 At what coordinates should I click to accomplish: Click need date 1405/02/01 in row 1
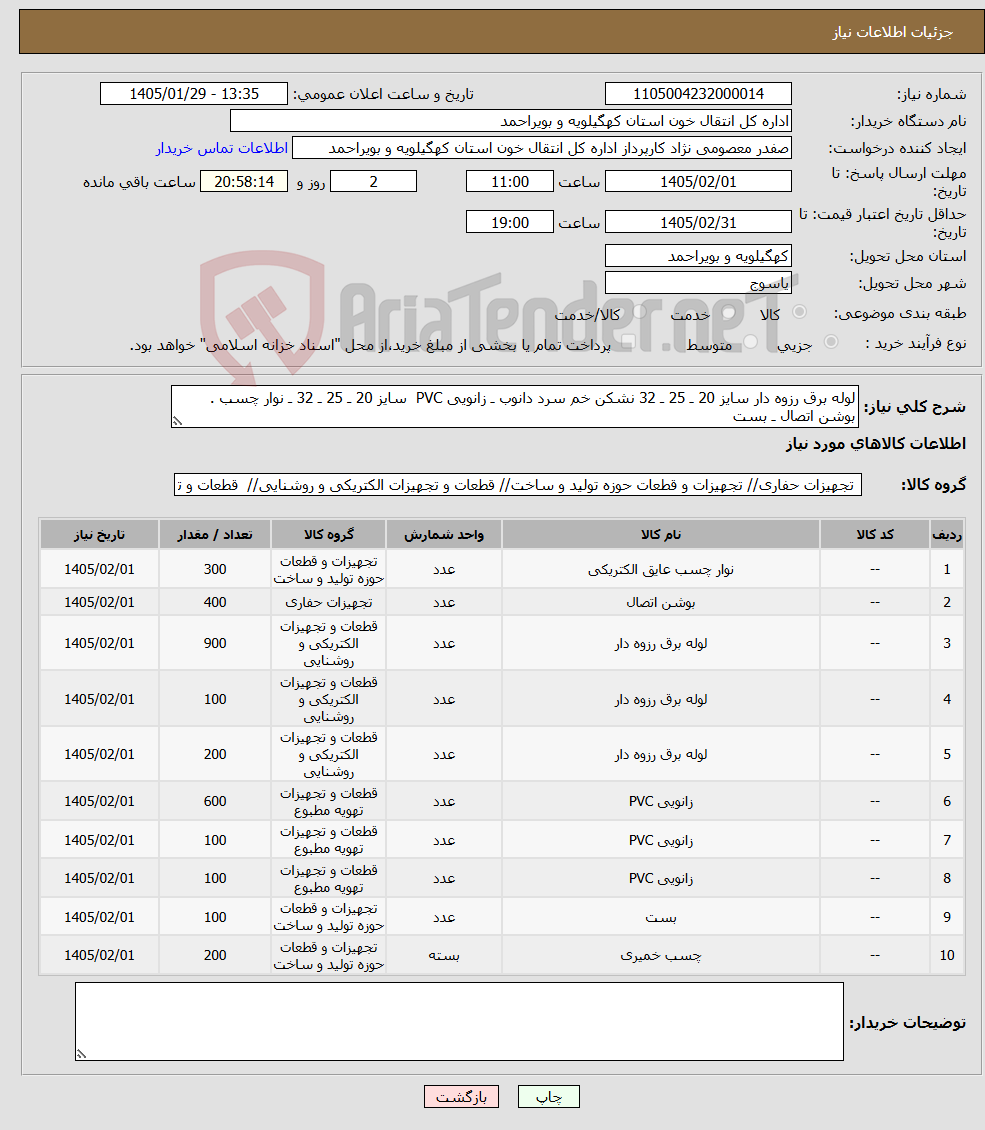point(99,569)
